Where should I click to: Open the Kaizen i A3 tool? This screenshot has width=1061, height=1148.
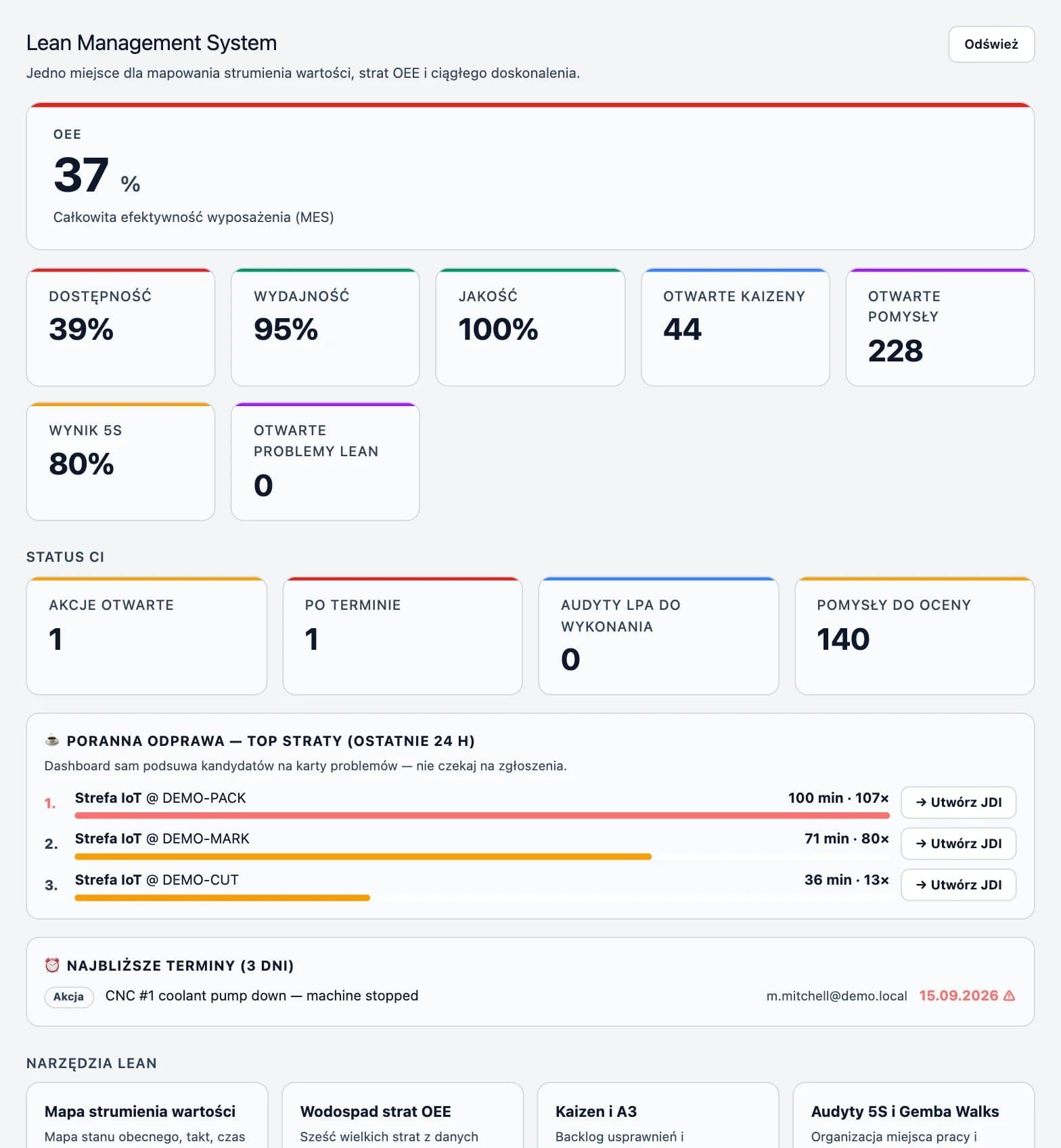pos(658,1116)
